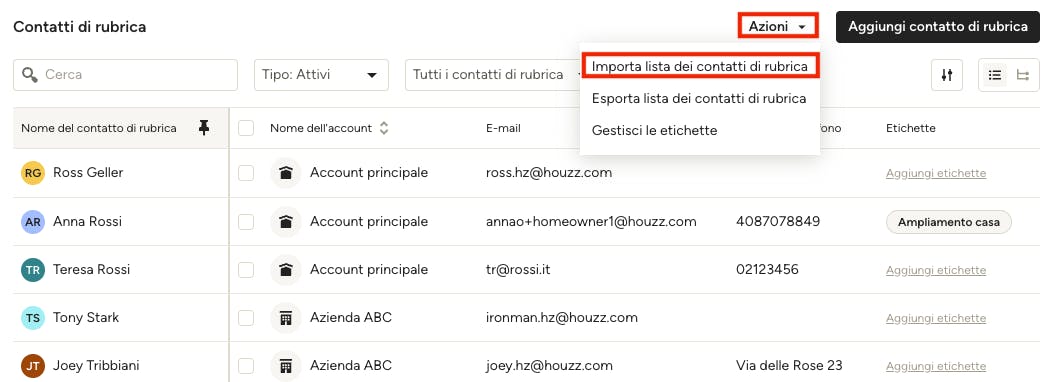Click Via delle Rose 23 cell
The height and width of the screenshot is (382, 1054).
point(789,366)
